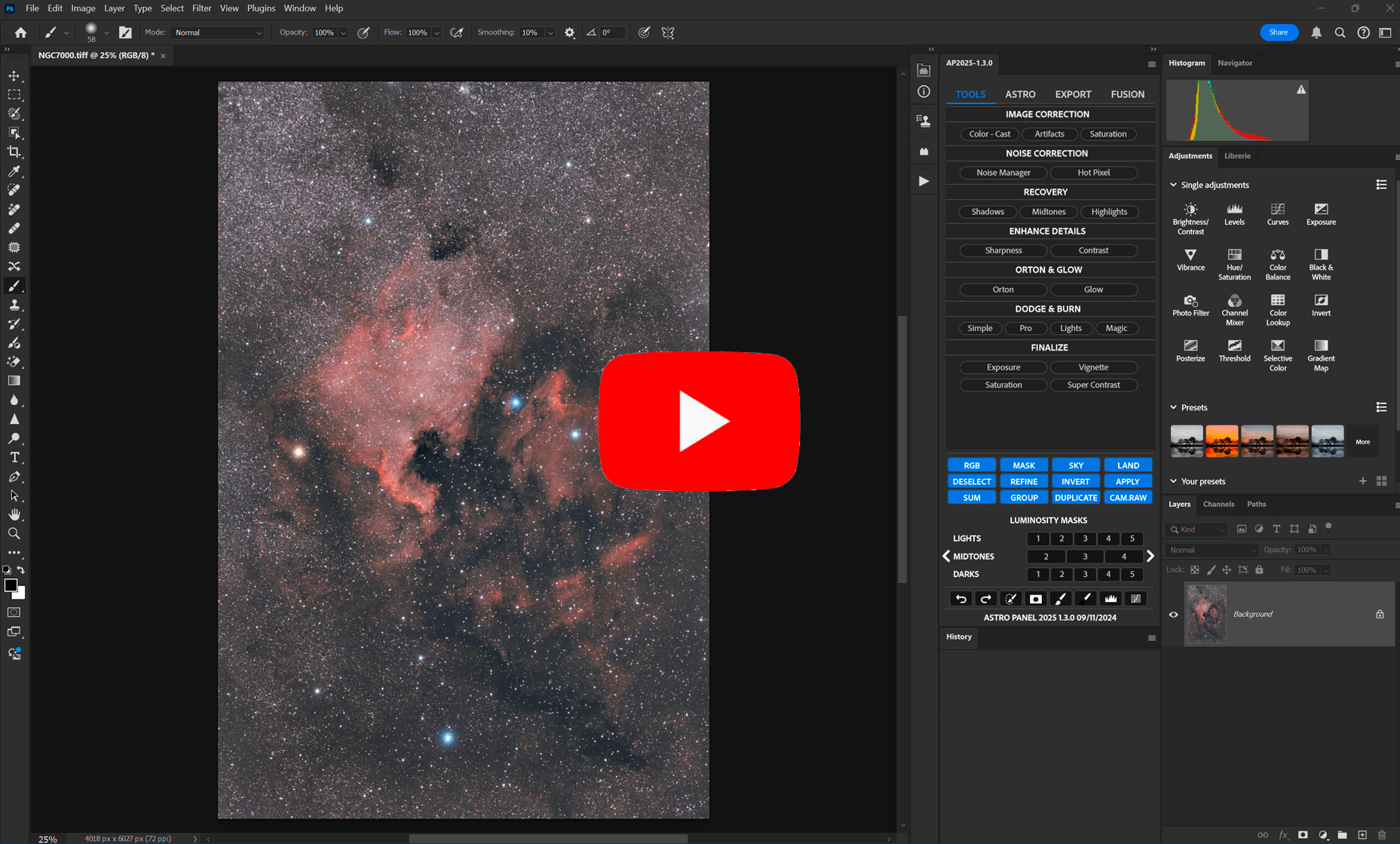Hide the Background layer visibility
1400x844 pixels.
1174,615
